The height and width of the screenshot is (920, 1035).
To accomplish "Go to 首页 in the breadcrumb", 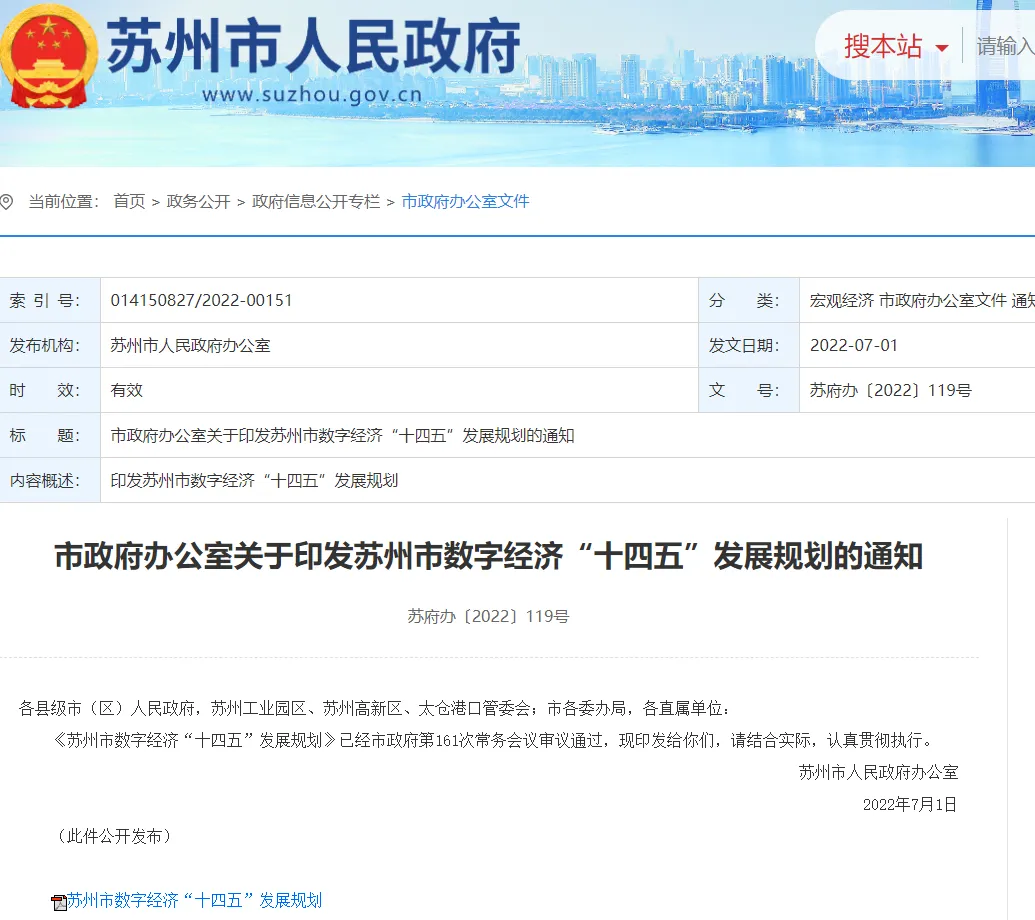I will click(129, 202).
